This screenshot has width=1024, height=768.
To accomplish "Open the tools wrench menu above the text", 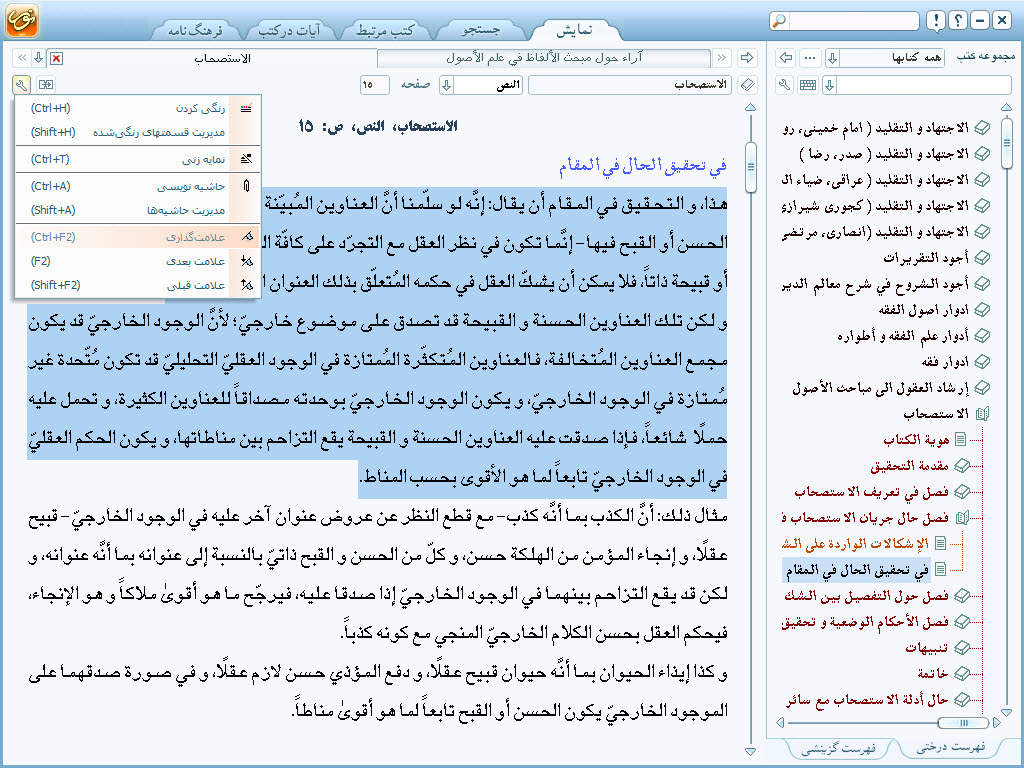I will click(21, 85).
